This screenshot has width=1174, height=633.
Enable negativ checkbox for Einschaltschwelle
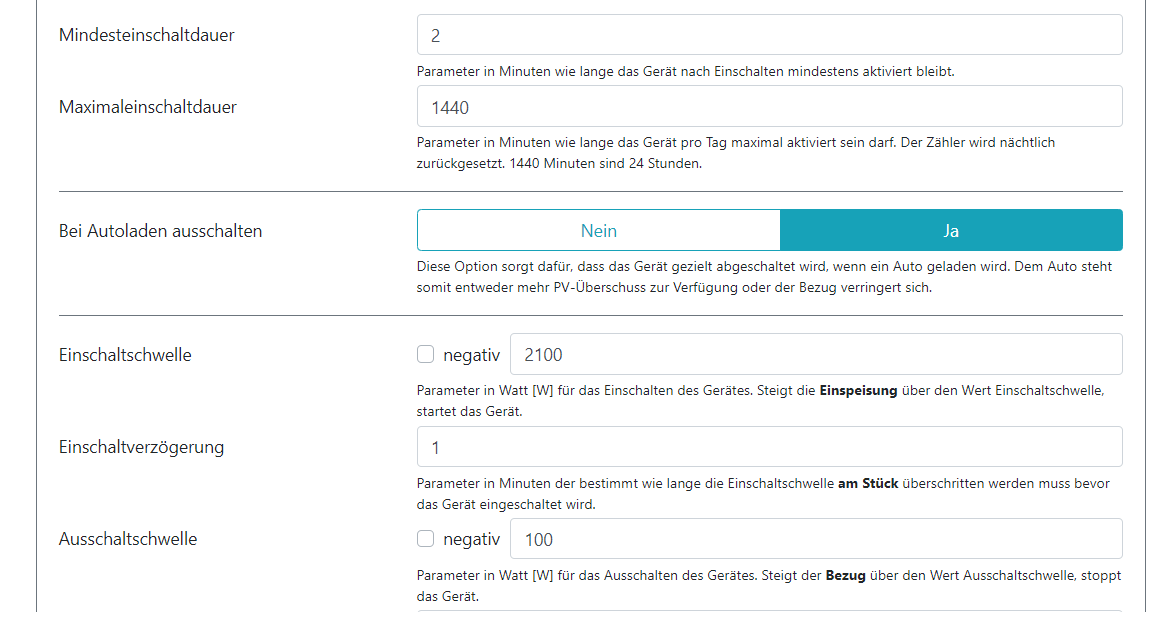point(426,354)
